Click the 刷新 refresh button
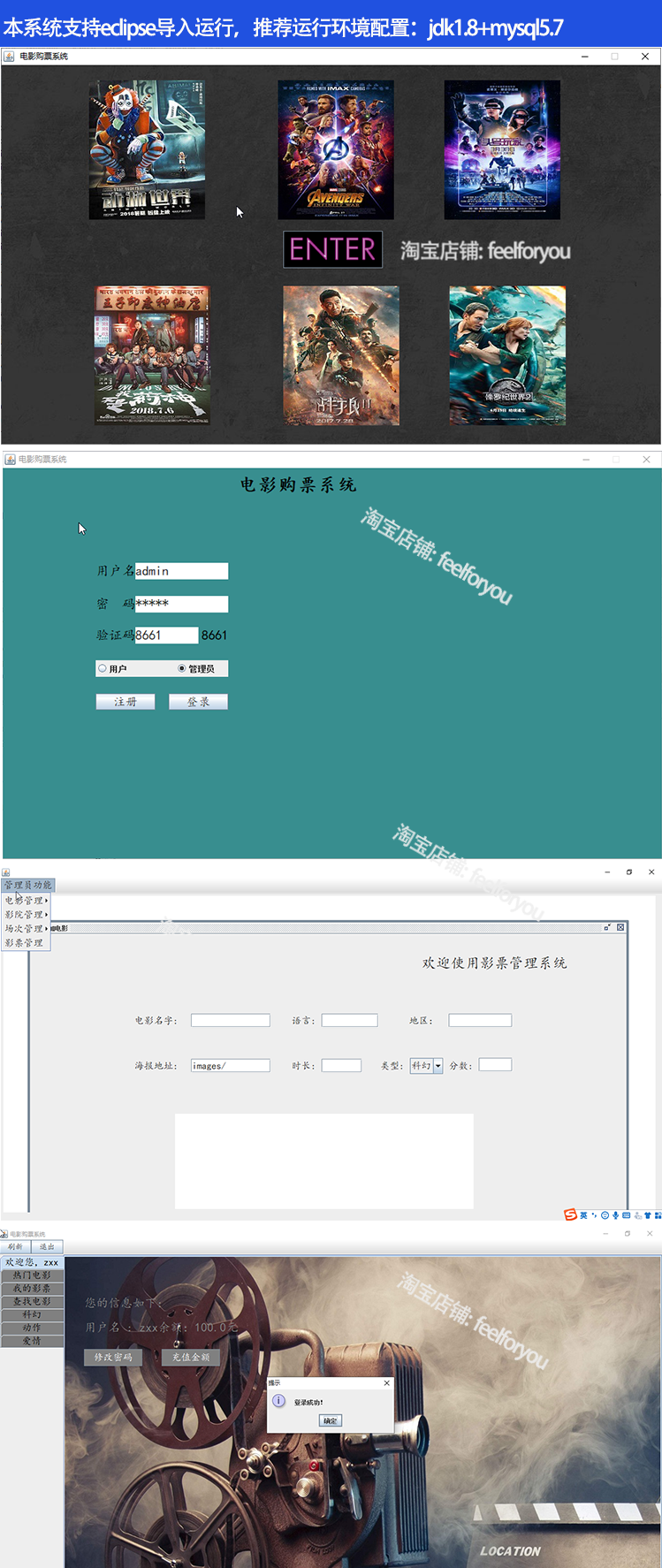Screen dimensions: 662x1568 pos(15,1247)
